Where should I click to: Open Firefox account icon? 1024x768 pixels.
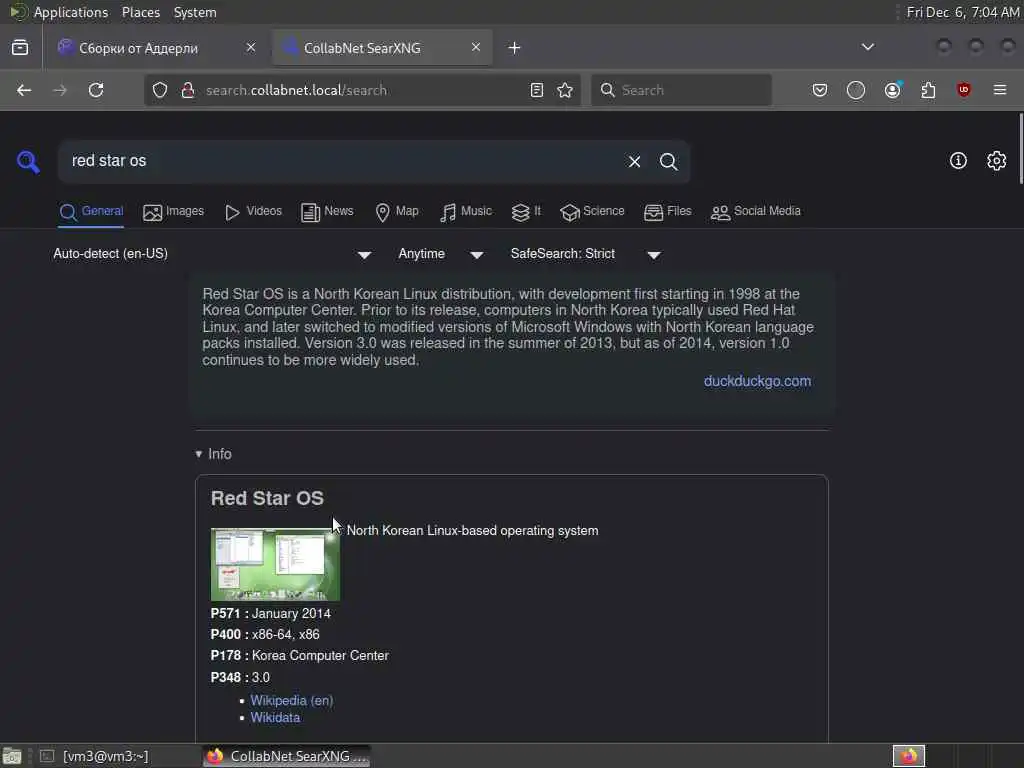click(893, 90)
